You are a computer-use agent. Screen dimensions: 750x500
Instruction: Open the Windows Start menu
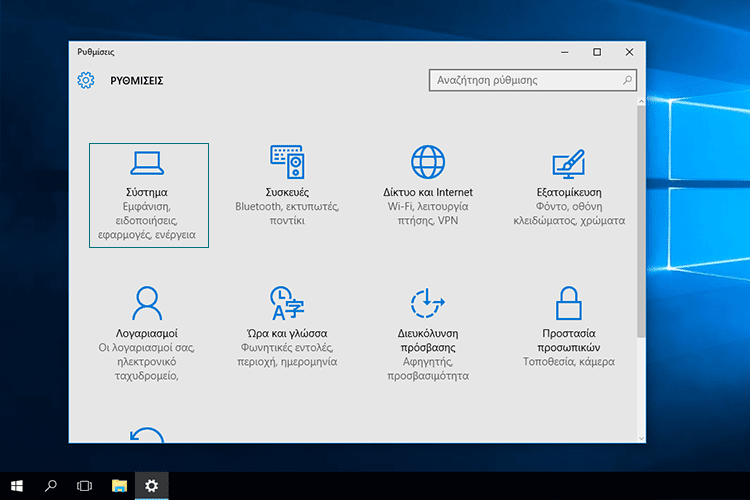pyautogui.click(x=17, y=486)
